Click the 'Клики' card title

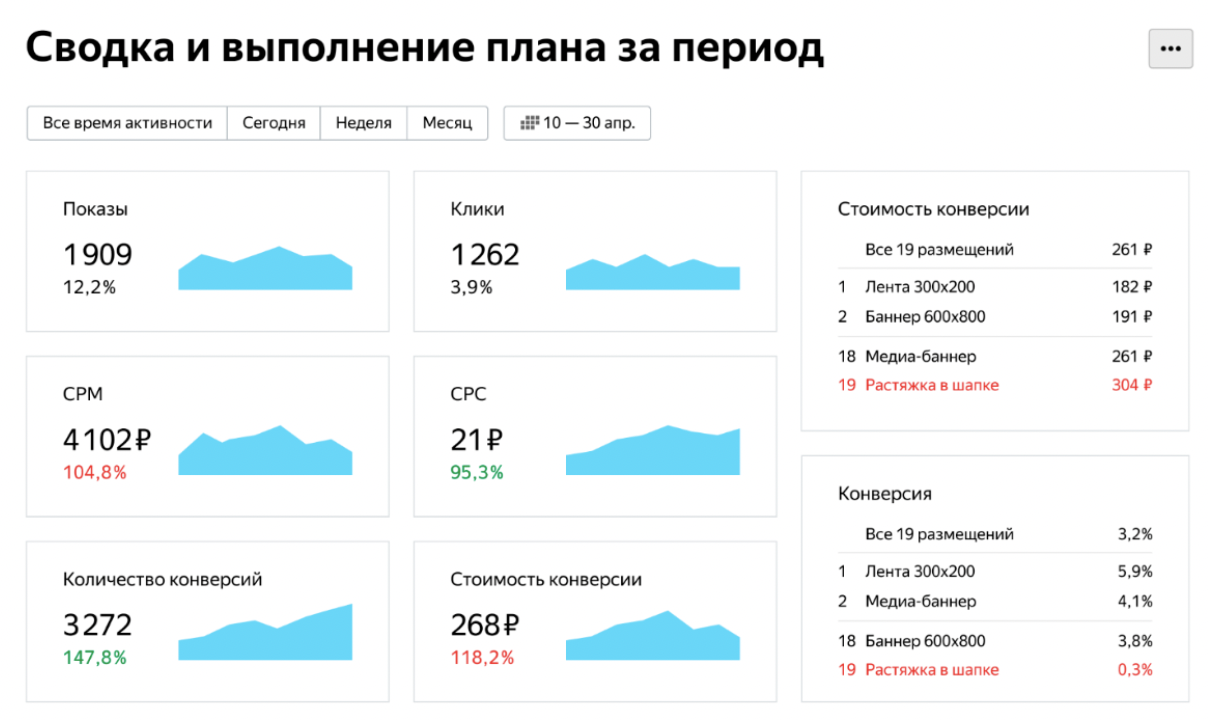(477, 209)
